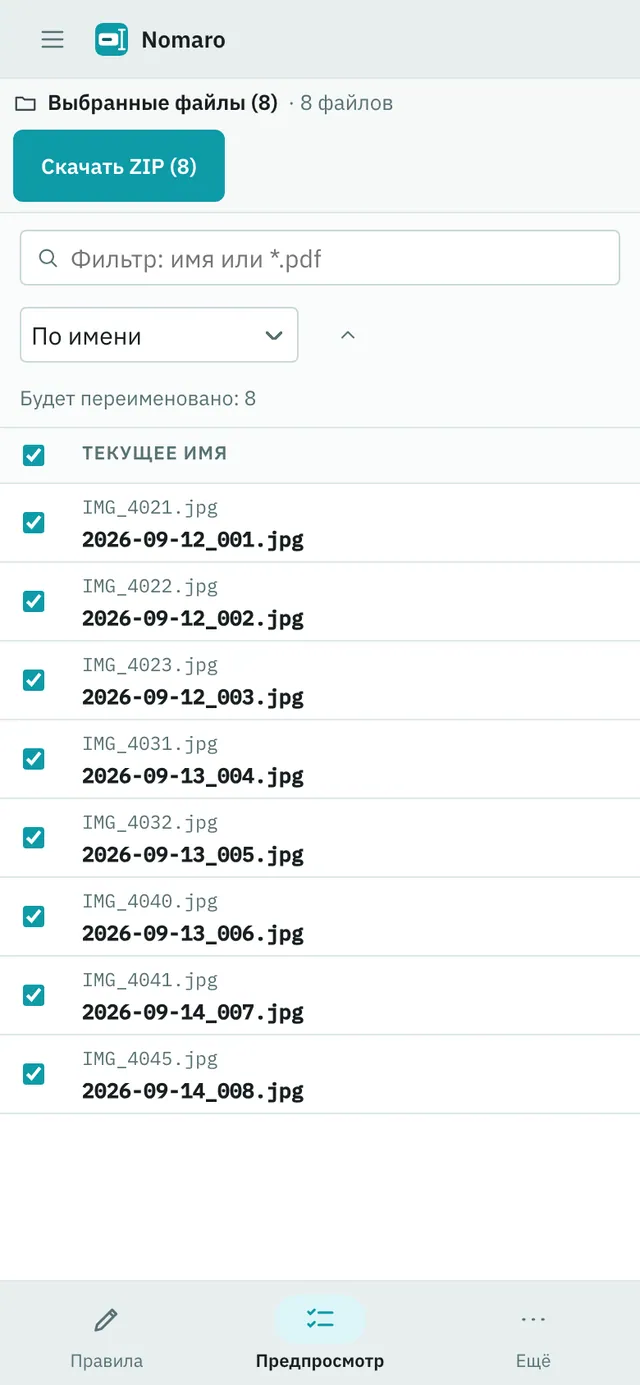Select row 2026-09-13_004.jpg
This screenshot has width=640, height=1385.
point(320,759)
